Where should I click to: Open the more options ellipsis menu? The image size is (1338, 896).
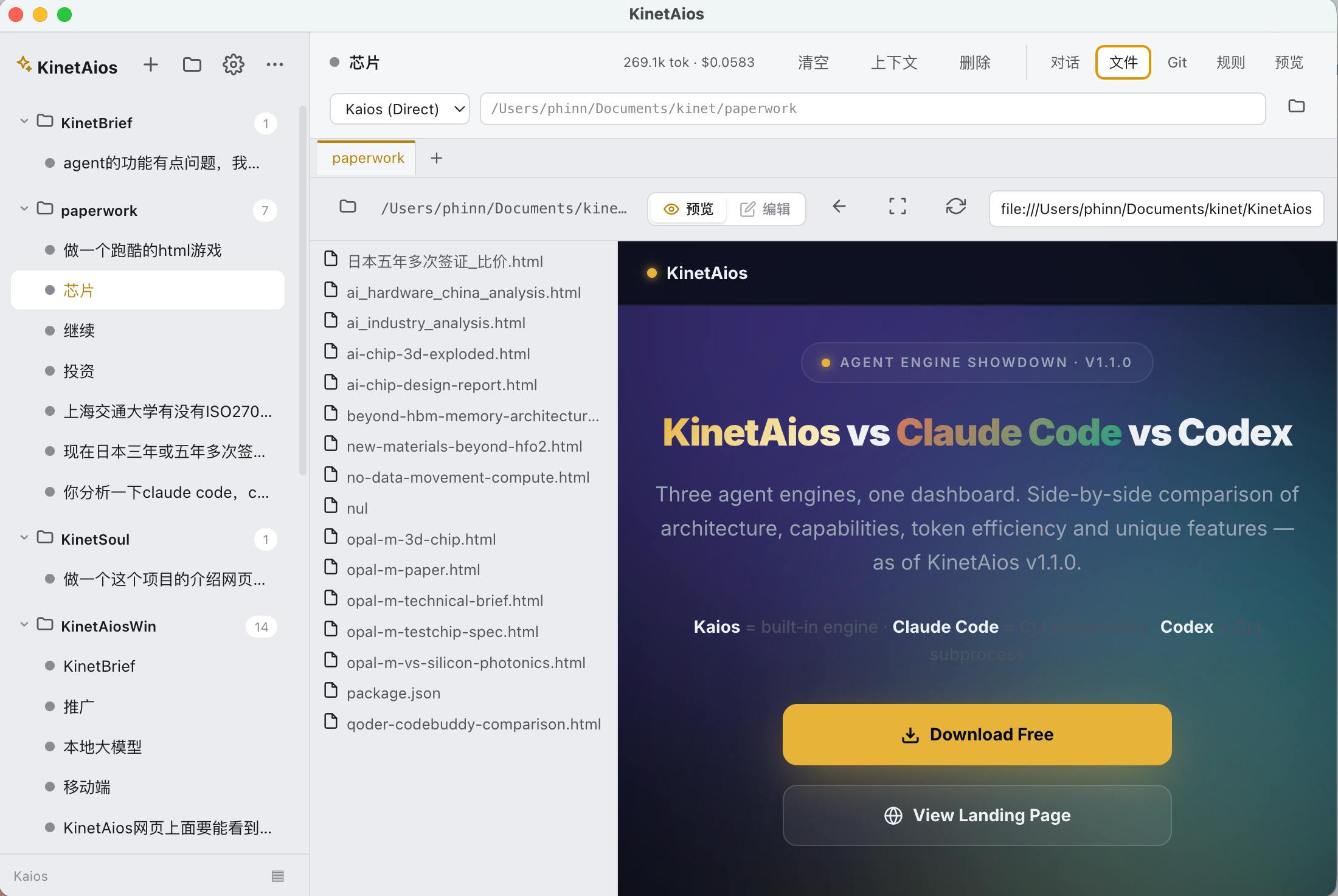274,64
